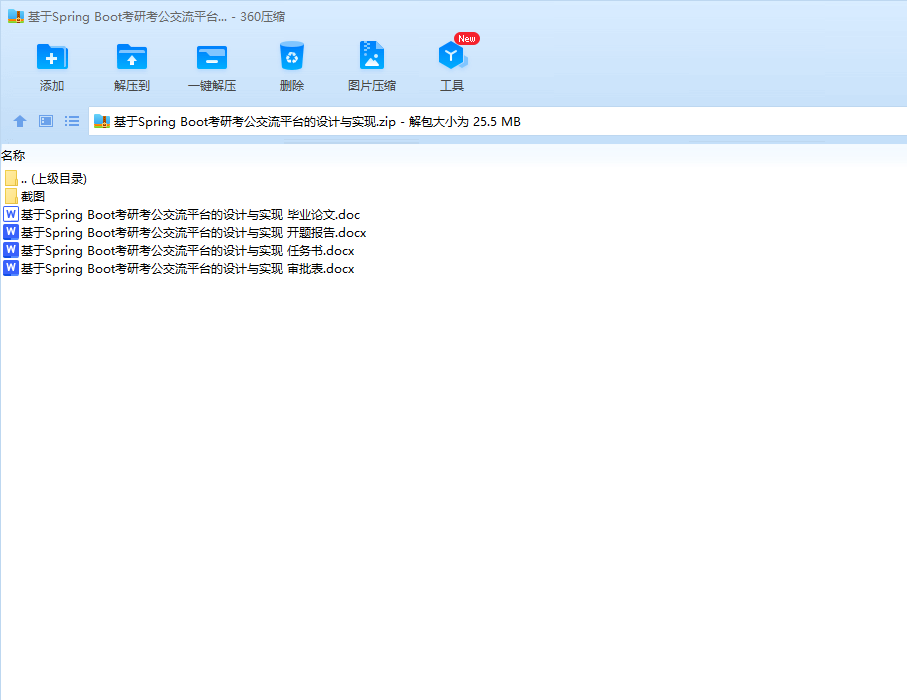Click the Word icon of 开题报告.docx
The height and width of the screenshot is (700, 907).
tap(11, 233)
